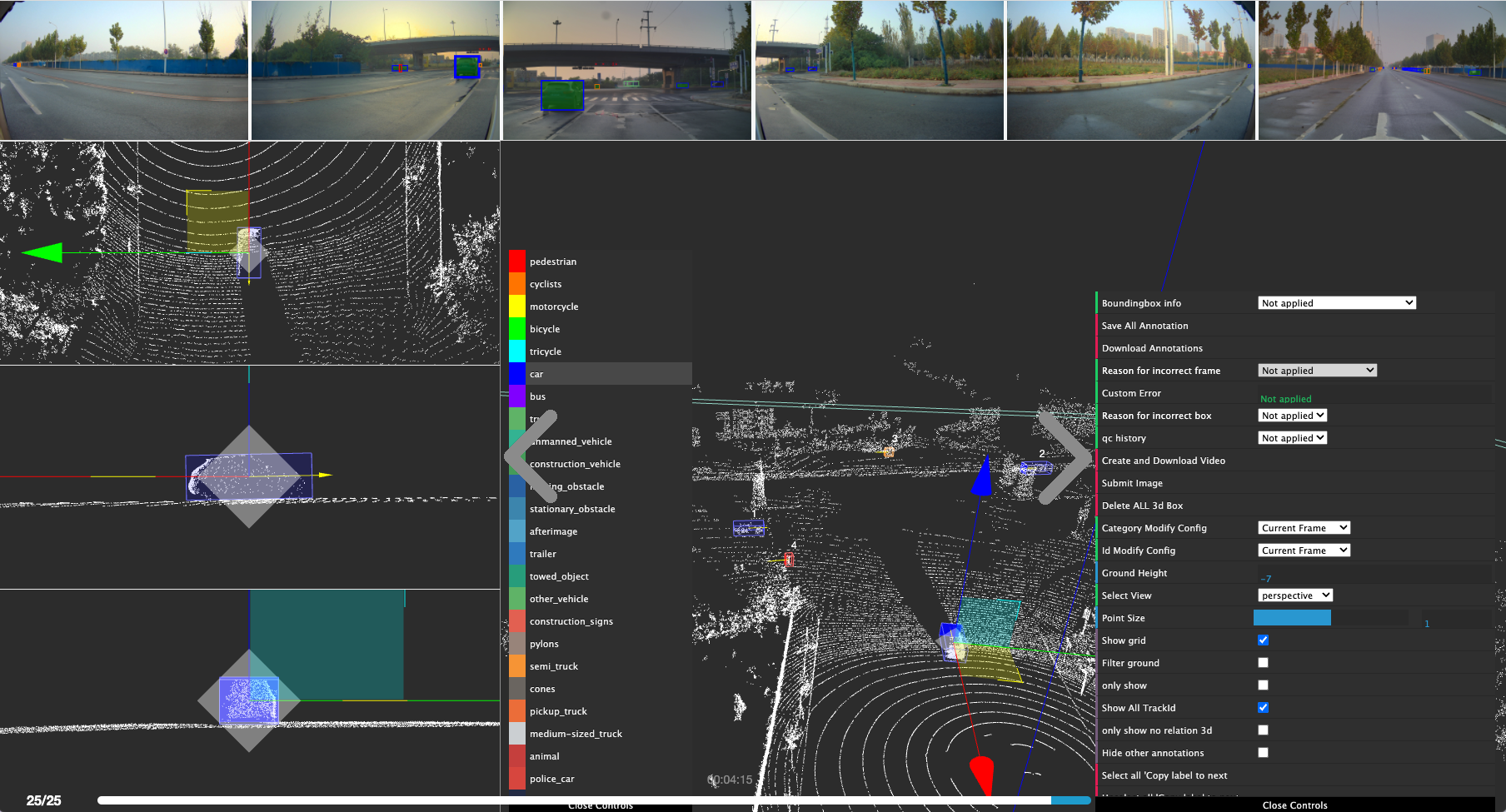Click the yellow arrow in side view

324,475
